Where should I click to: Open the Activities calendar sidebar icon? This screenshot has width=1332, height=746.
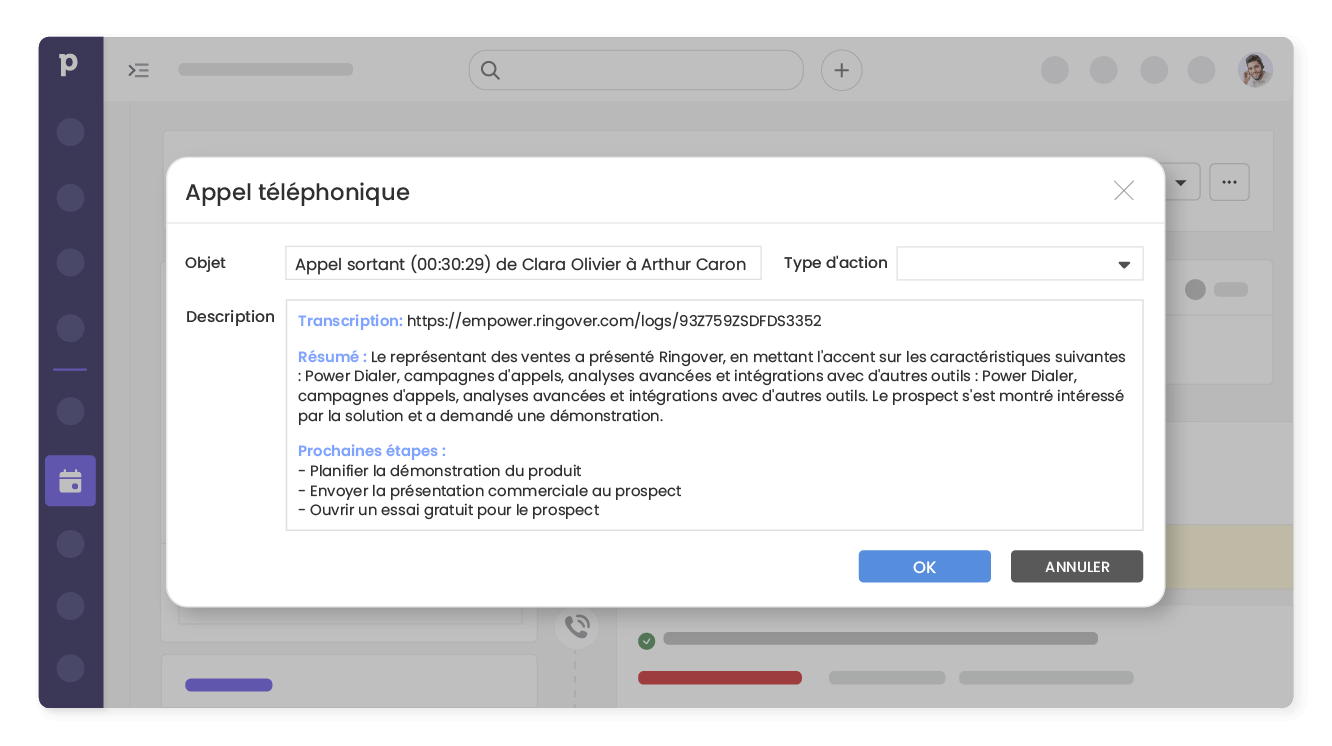[x=70, y=481]
